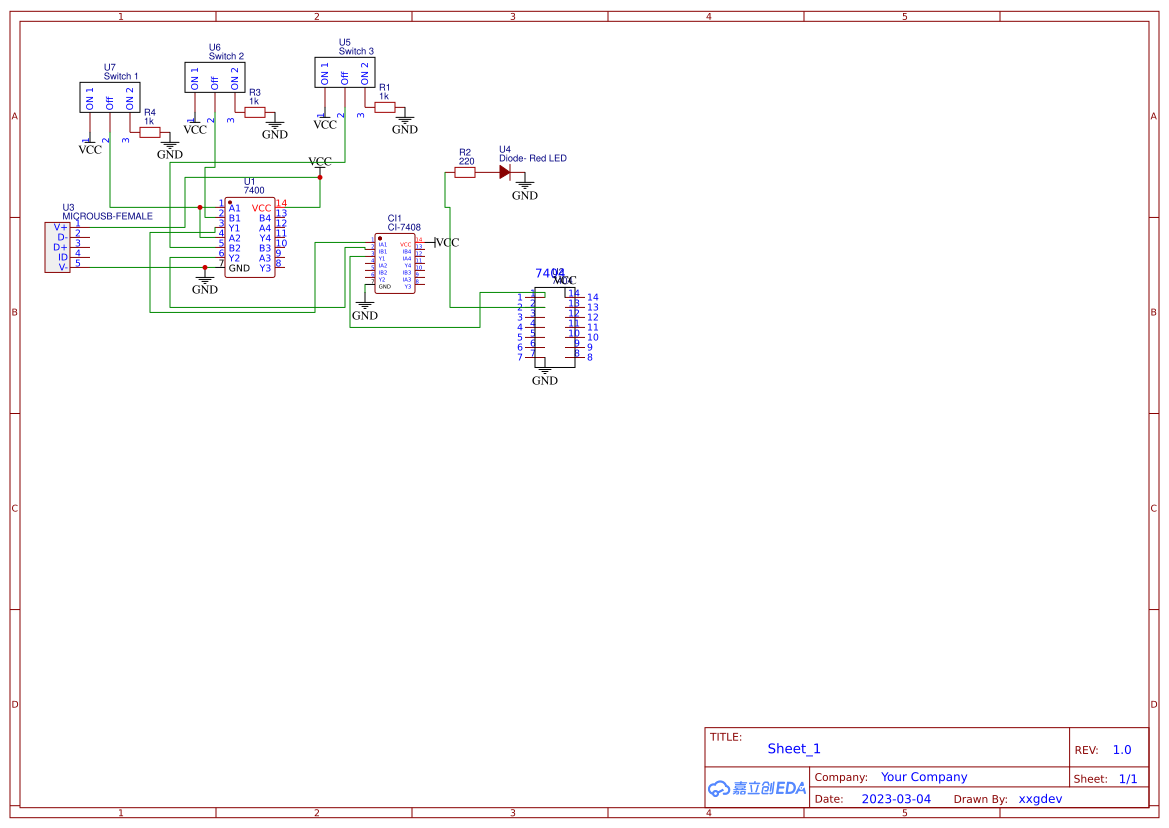Select resistor R1 1k

click(383, 105)
